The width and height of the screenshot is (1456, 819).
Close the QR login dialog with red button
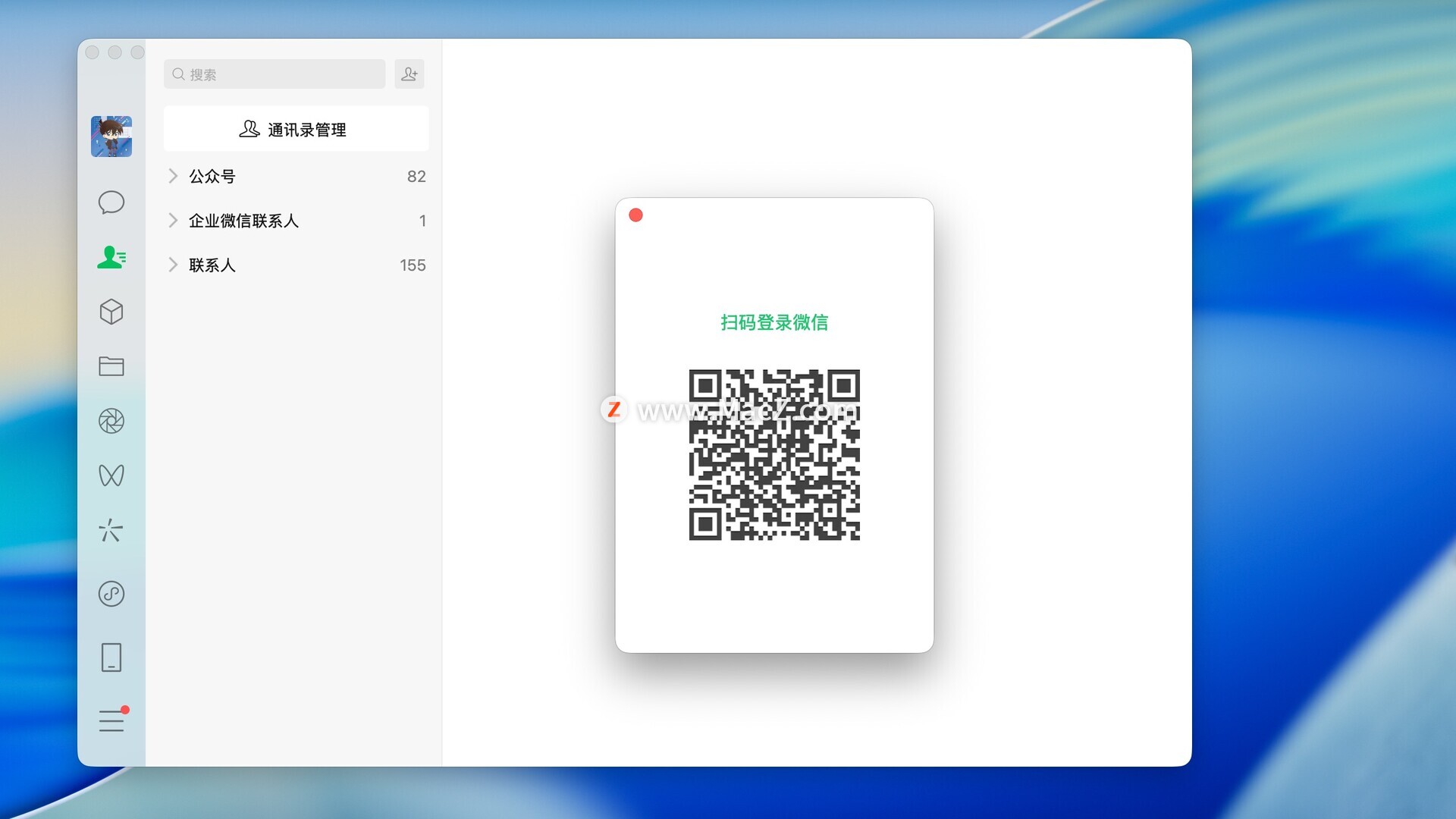click(x=636, y=215)
